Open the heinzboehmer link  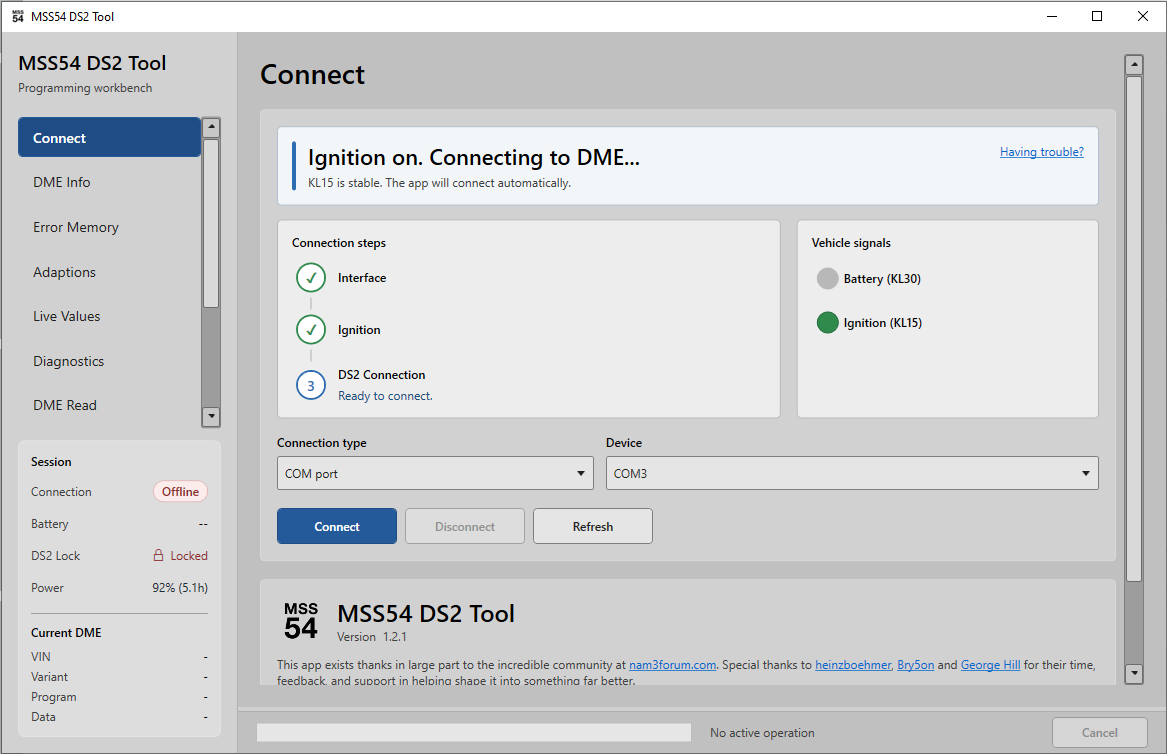point(853,665)
